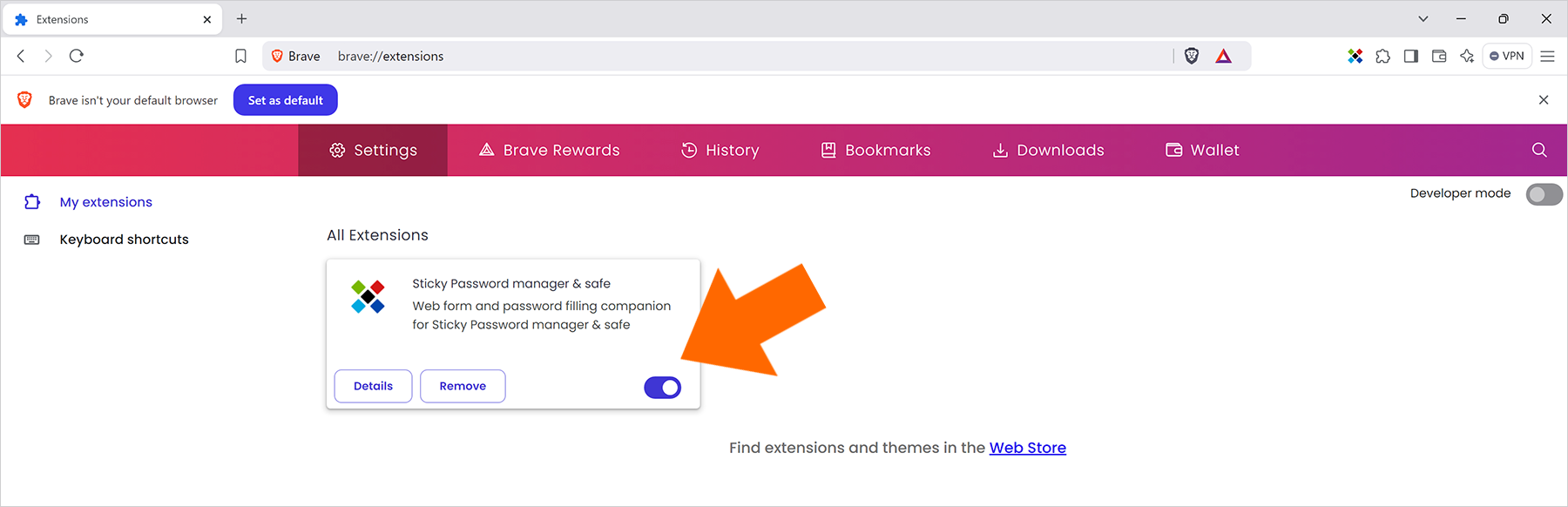Toggle the sidebar panel icon

click(1411, 56)
